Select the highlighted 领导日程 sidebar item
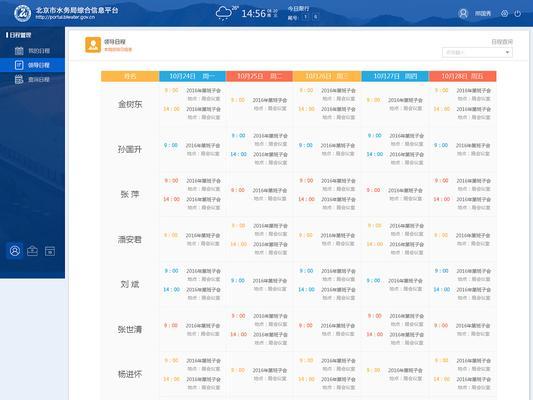This screenshot has height=400, width=533. (32, 65)
